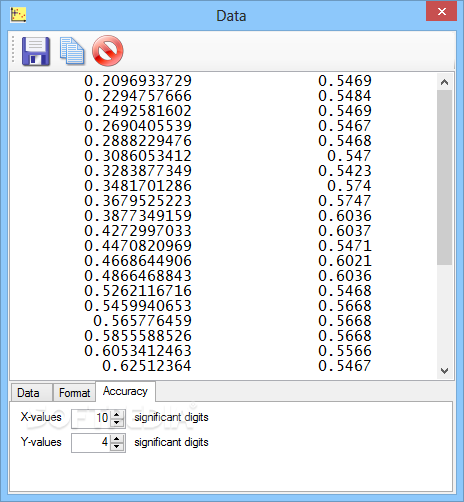Image resolution: width=464 pixels, height=502 pixels.
Task: Click the Y value 0.547
Action: point(349,156)
